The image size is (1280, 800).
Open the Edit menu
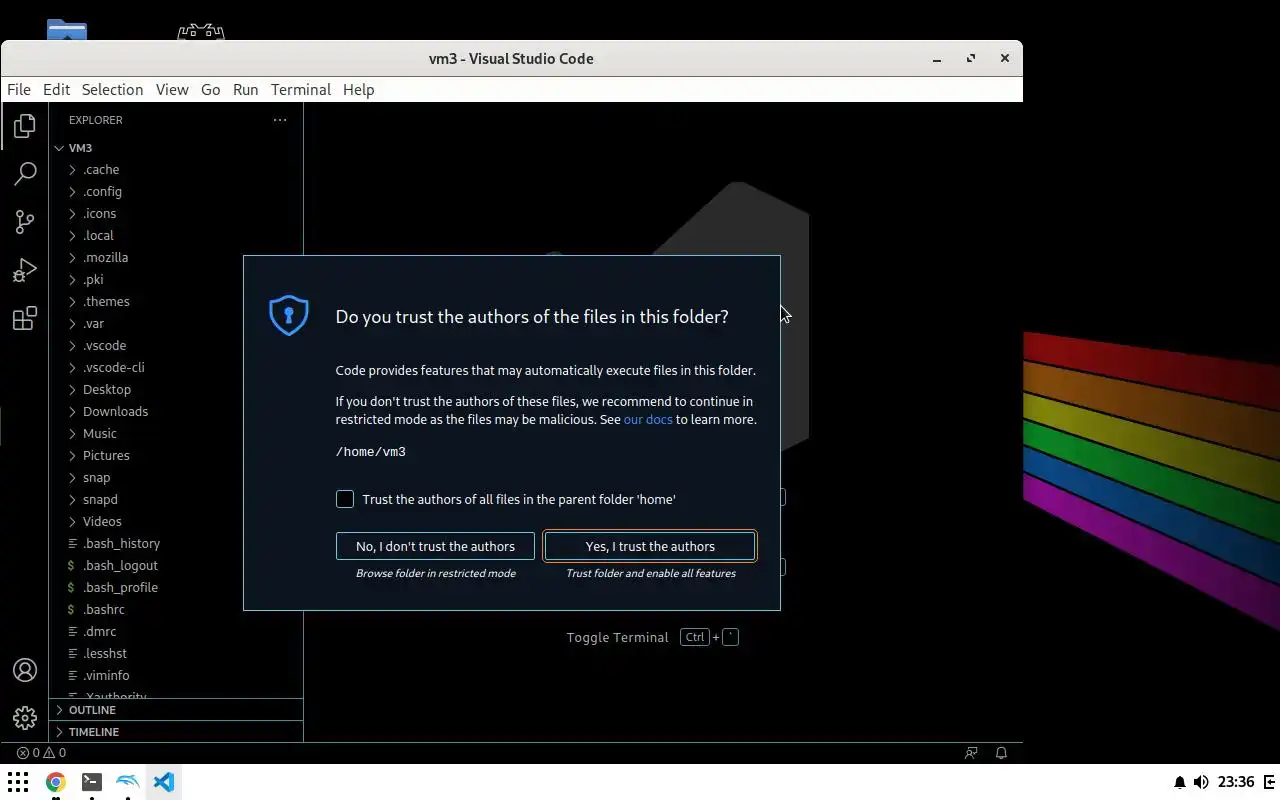click(x=56, y=89)
